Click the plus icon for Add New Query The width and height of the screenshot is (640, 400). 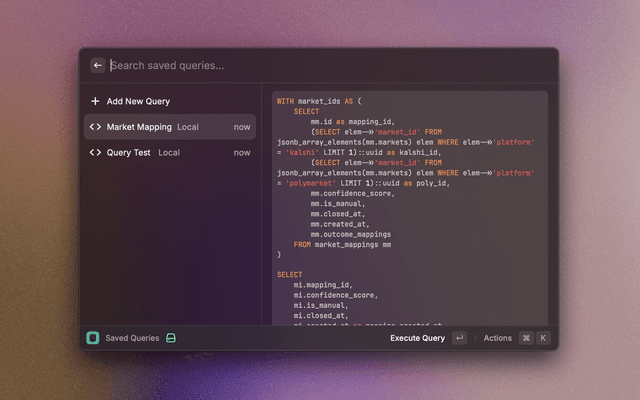95,101
